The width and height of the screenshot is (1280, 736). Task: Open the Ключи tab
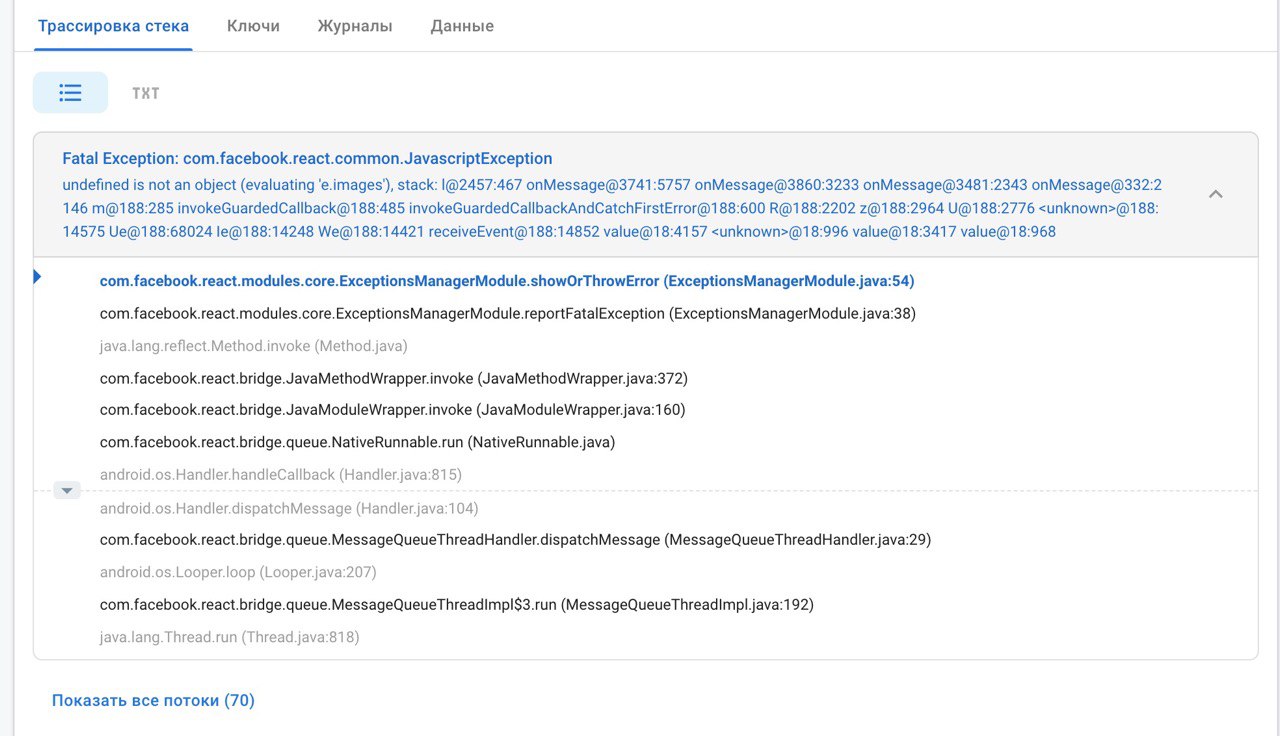(x=253, y=26)
